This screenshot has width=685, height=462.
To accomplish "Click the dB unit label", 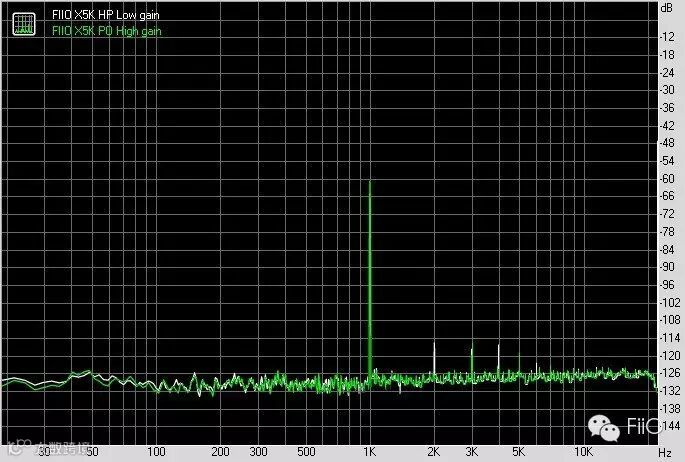I will click(x=667, y=7).
